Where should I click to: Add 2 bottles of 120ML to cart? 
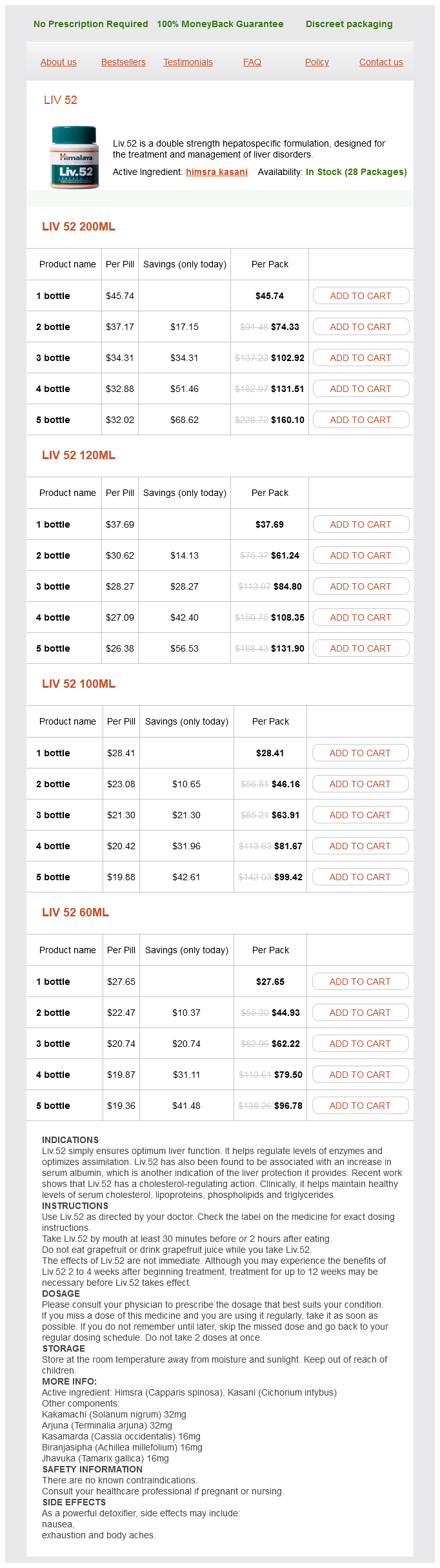pyautogui.click(x=361, y=555)
